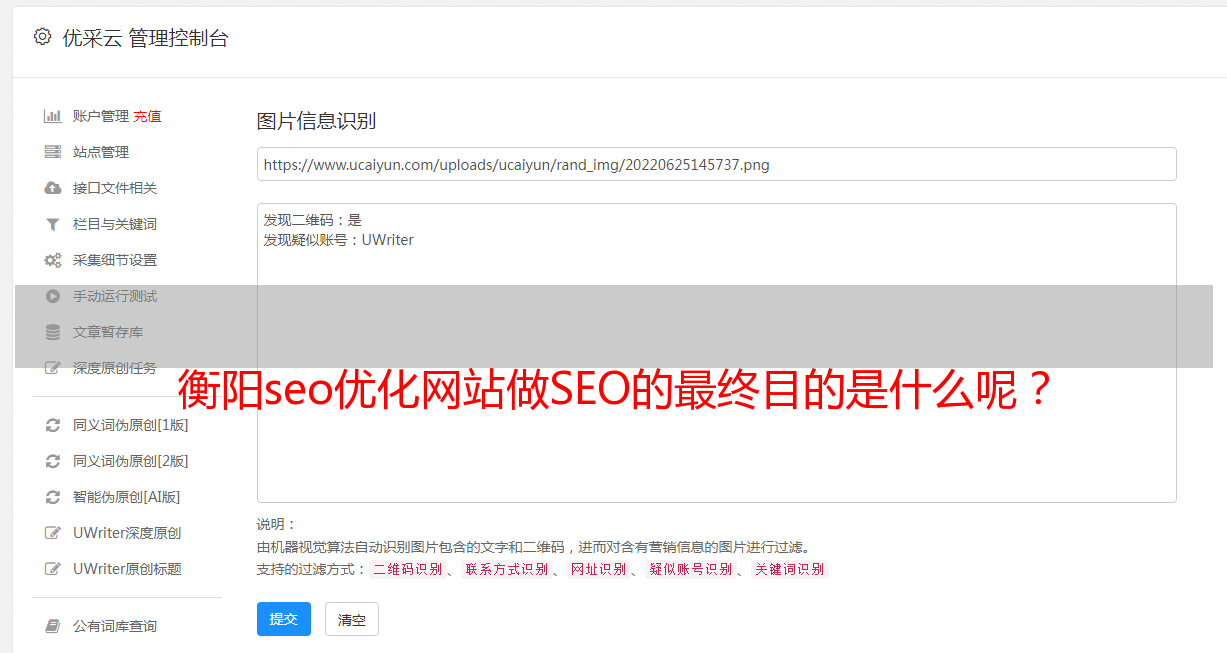Click the image URL input field
The height and width of the screenshot is (653, 1227).
(x=716, y=164)
